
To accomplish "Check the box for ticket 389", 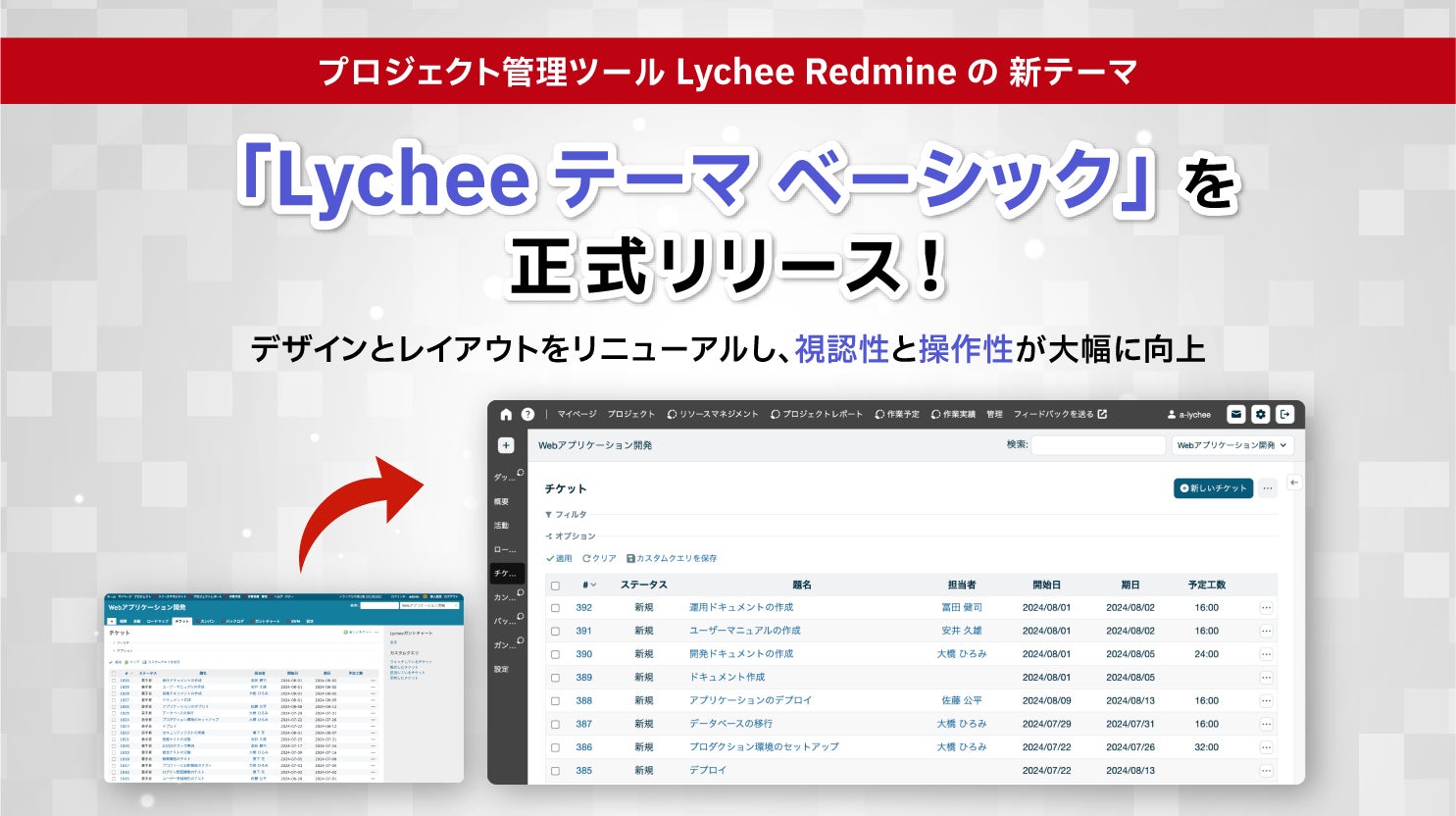I will [555, 678].
